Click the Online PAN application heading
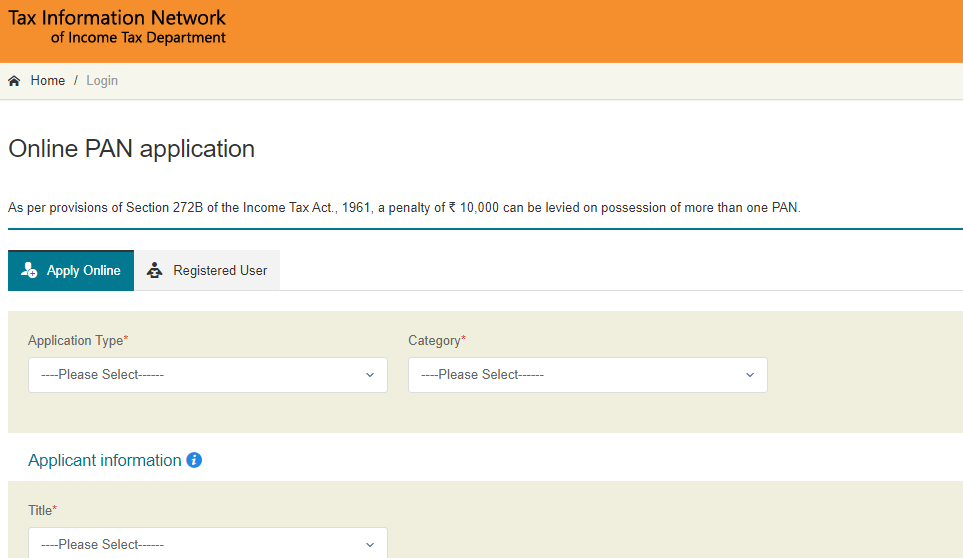 click(x=131, y=149)
